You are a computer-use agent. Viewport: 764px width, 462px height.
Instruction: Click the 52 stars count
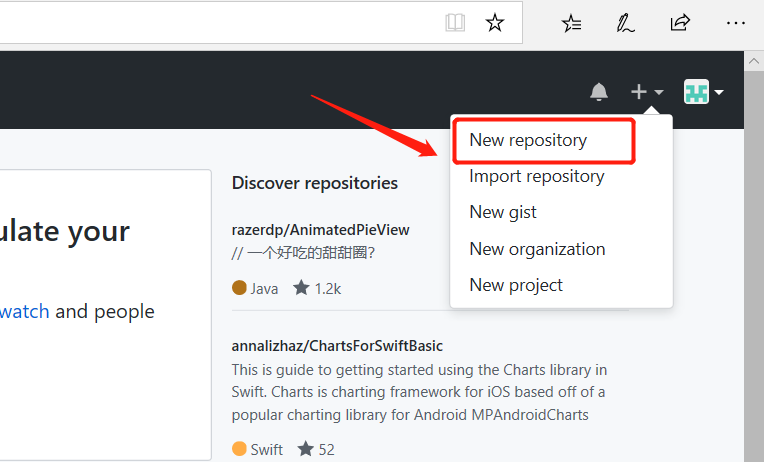click(316, 449)
